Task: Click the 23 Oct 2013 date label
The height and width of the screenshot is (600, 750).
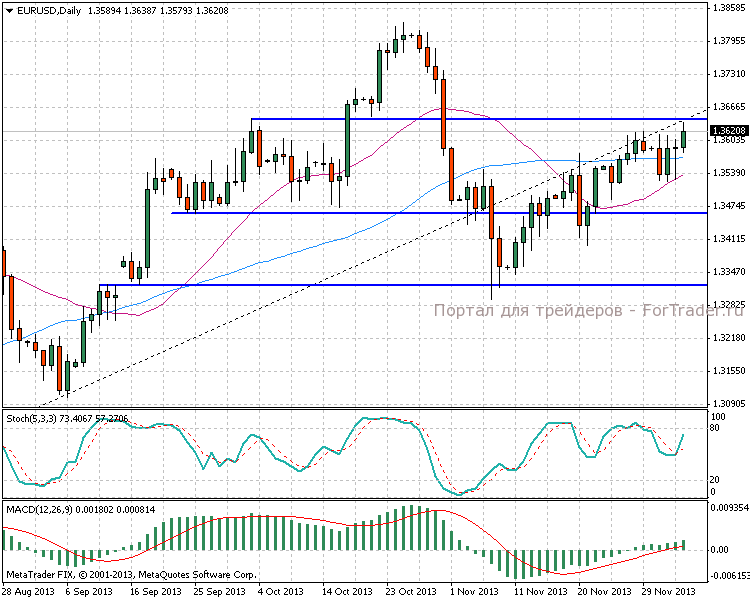Action: coord(405,591)
